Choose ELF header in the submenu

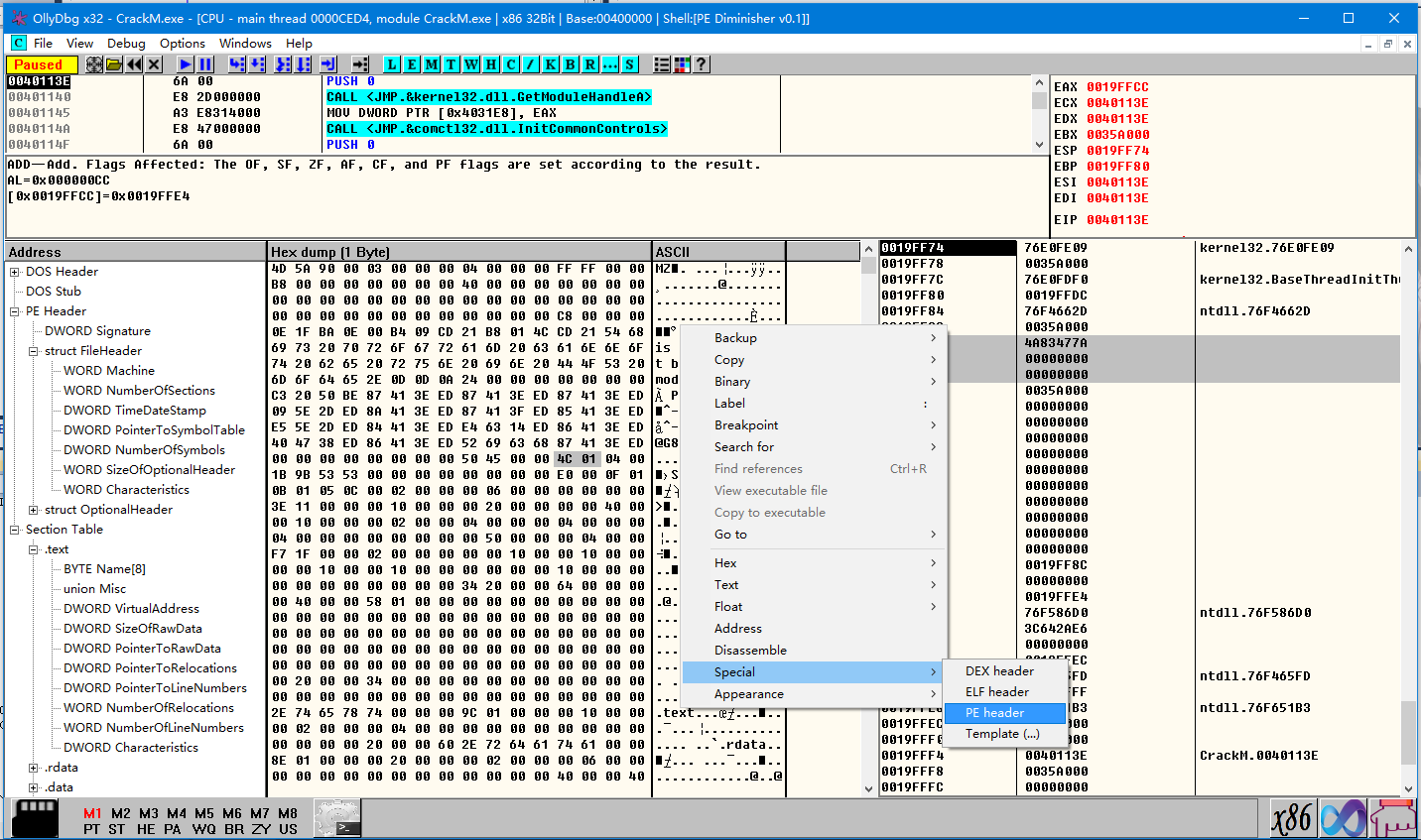[1004, 692]
